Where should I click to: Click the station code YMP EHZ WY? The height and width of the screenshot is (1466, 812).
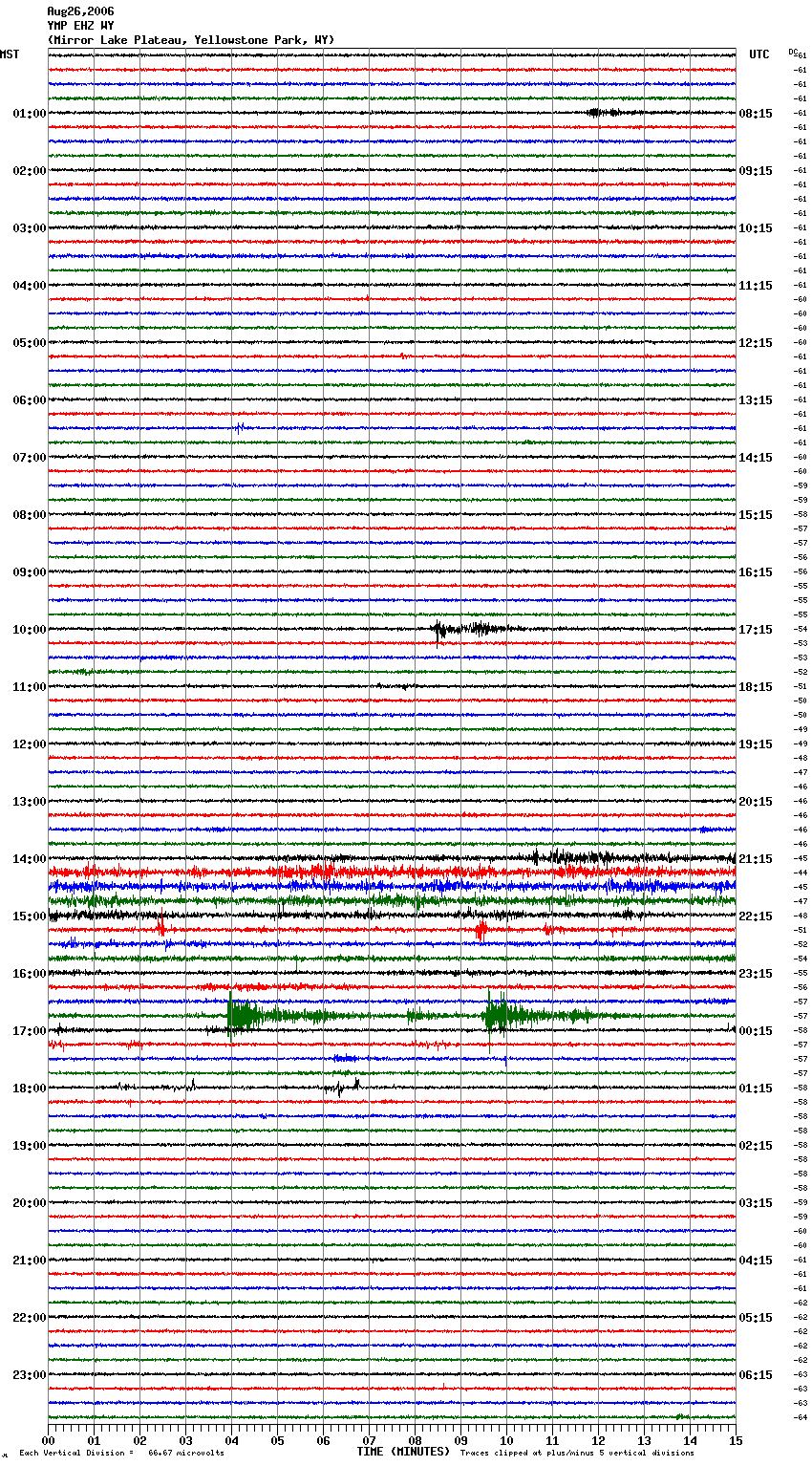(x=80, y=26)
